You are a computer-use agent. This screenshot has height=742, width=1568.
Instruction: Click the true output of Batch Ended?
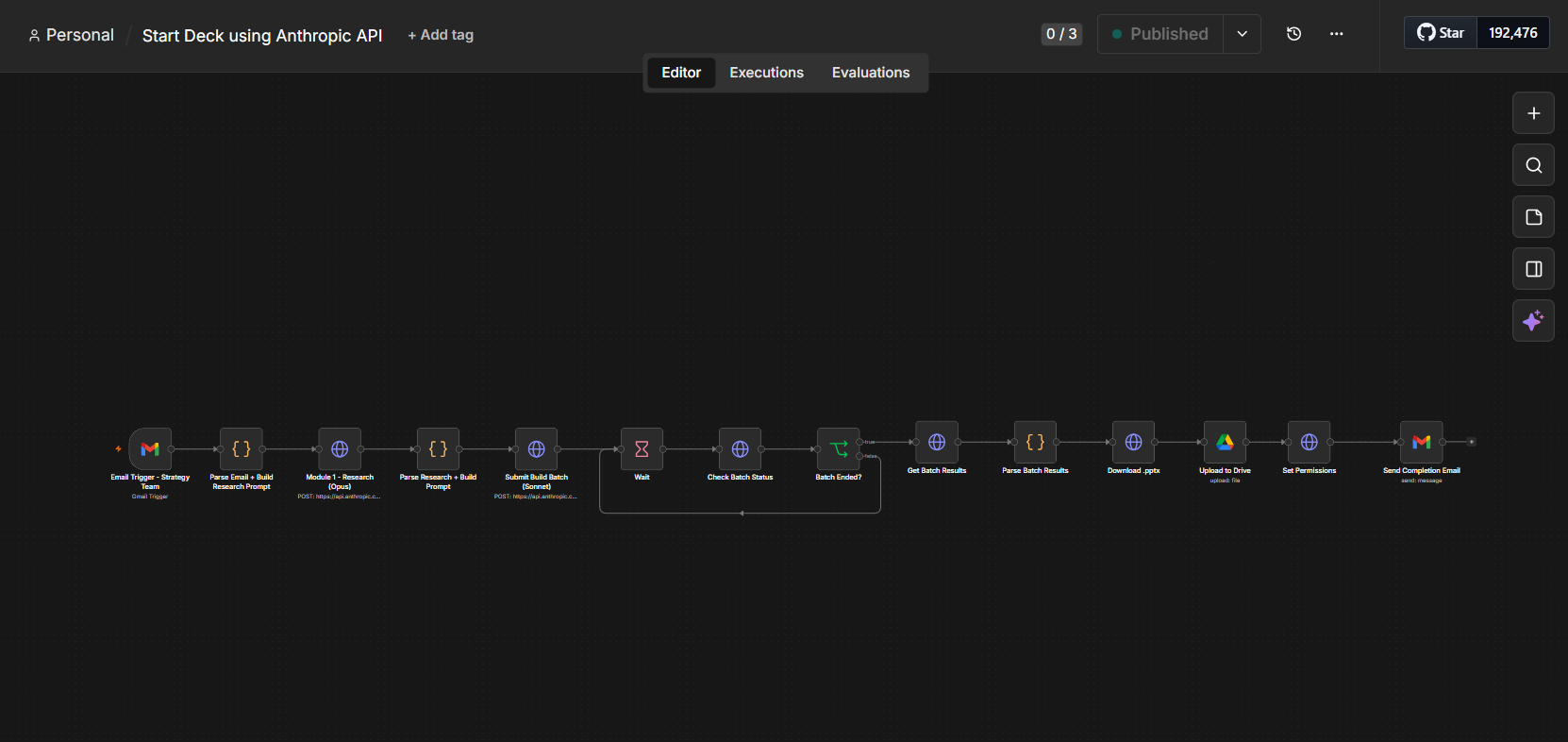click(x=859, y=442)
